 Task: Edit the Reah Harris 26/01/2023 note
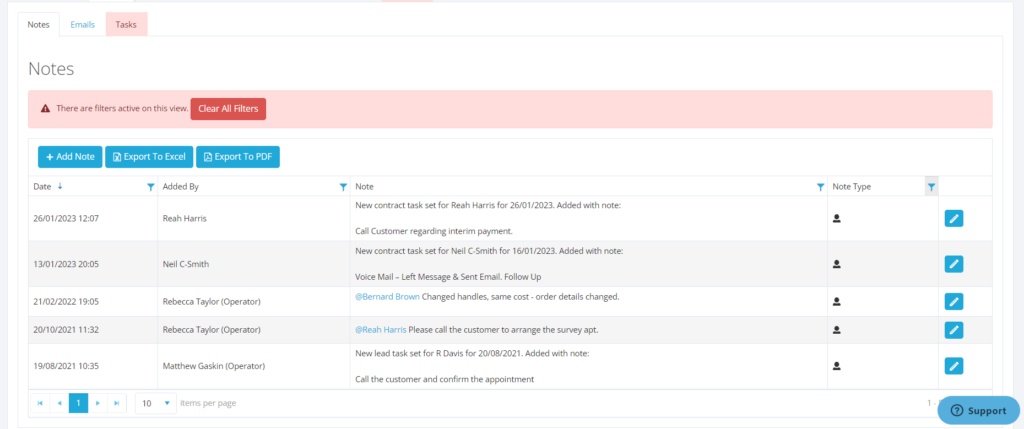point(953,218)
